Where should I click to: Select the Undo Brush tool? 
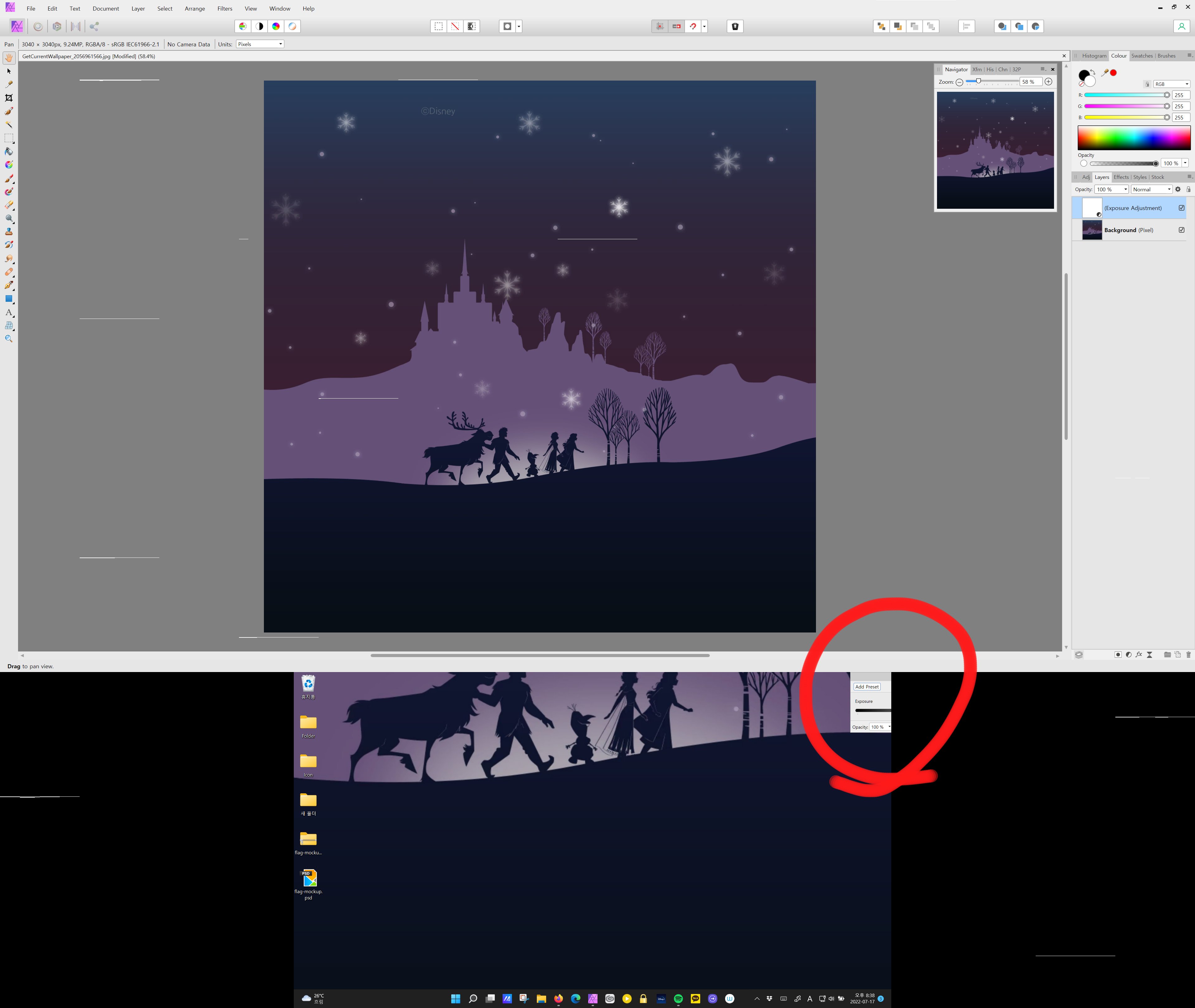click(x=9, y=245)
